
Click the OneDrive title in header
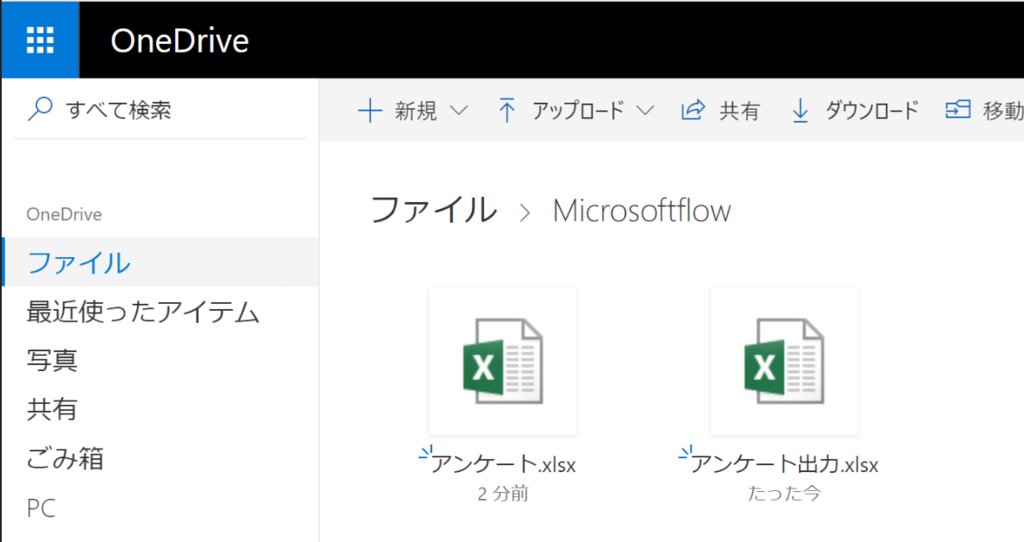tap(180, 41)
